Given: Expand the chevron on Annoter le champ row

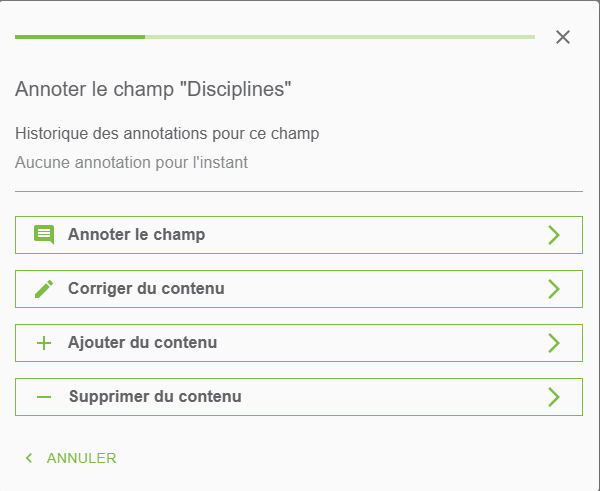Looking at the screenshot, I should (x=554, y=235).
